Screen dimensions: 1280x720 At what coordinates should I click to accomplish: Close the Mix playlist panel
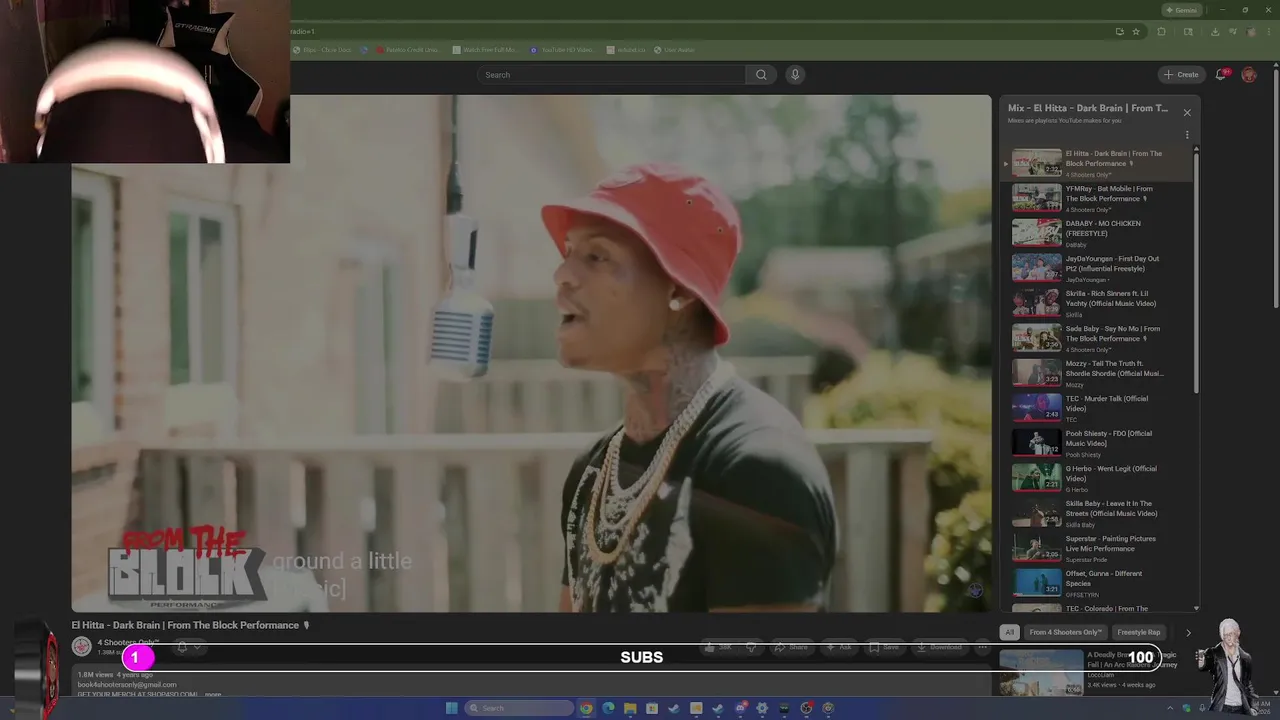(x=1187, y=112)
